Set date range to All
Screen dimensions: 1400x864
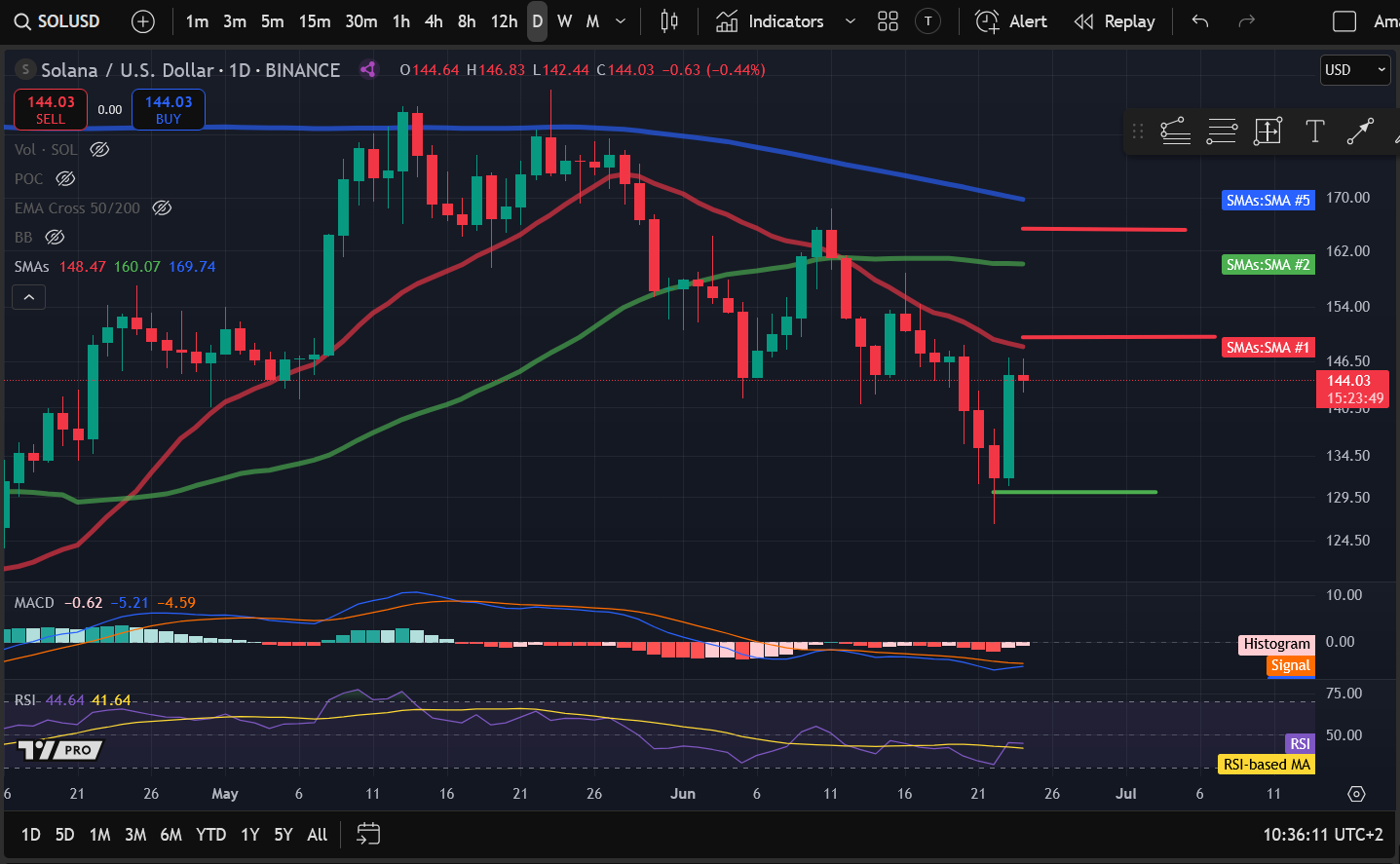[318, 835]
